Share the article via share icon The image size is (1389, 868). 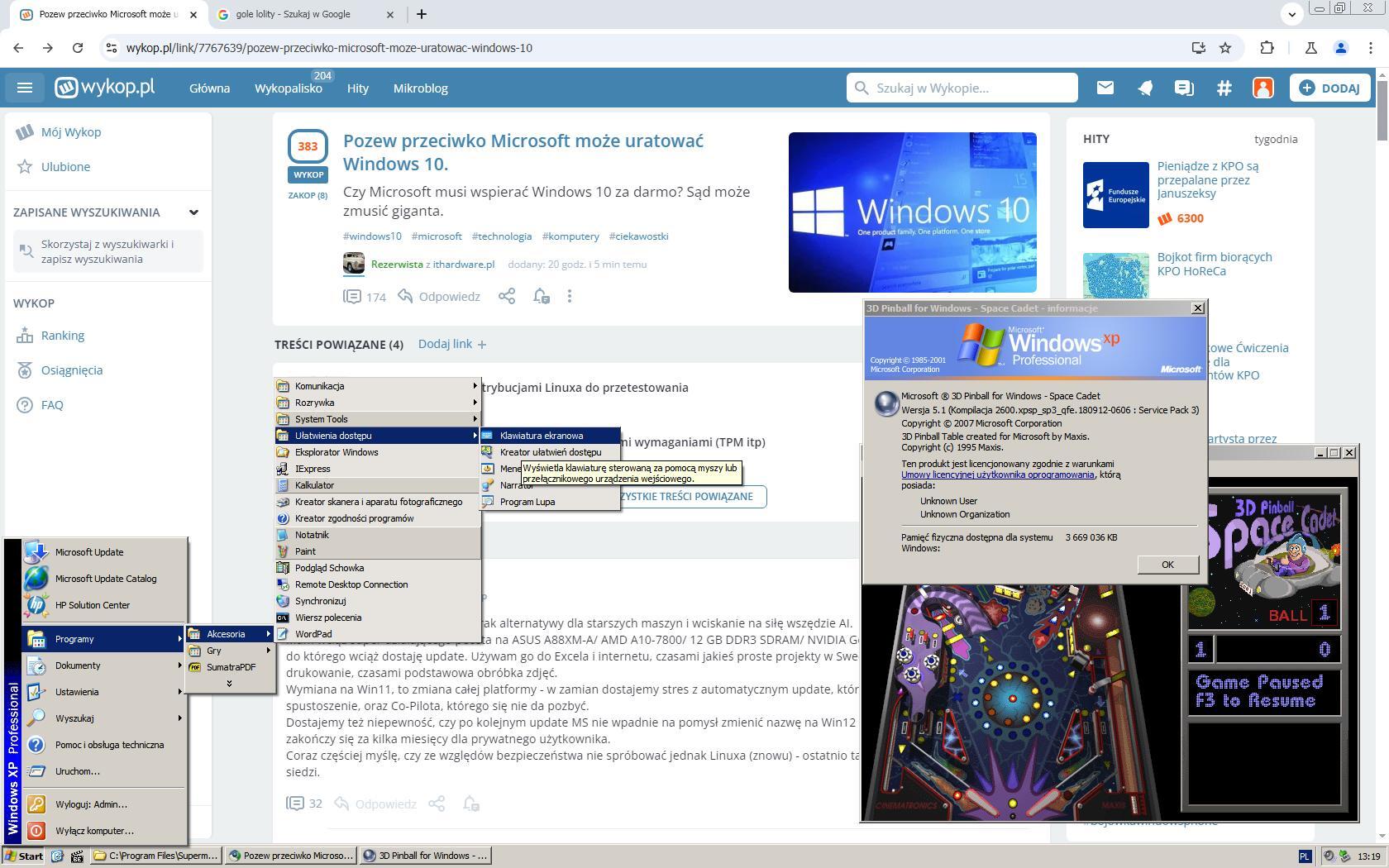pyautogui.click(x=507, y=296)
